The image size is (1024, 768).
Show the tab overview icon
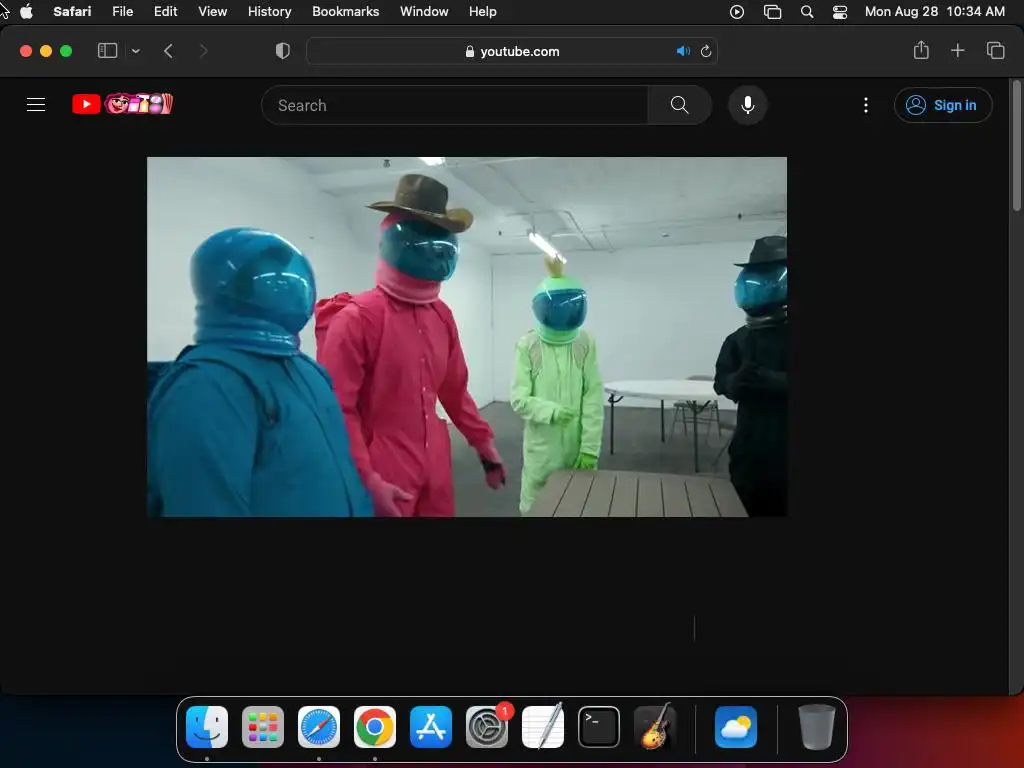995,50
